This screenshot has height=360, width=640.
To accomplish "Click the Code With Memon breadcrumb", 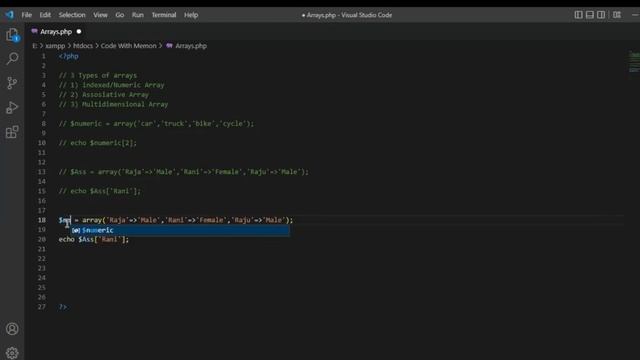I will click(x=129, y=46).
